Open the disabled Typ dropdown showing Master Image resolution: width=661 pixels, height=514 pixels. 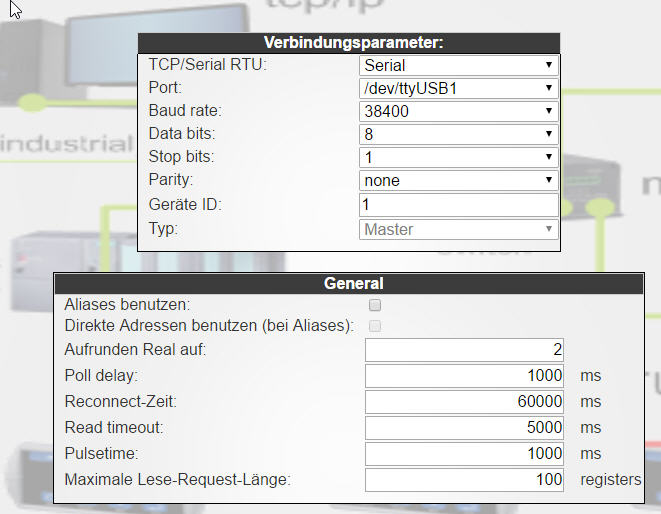459,229
